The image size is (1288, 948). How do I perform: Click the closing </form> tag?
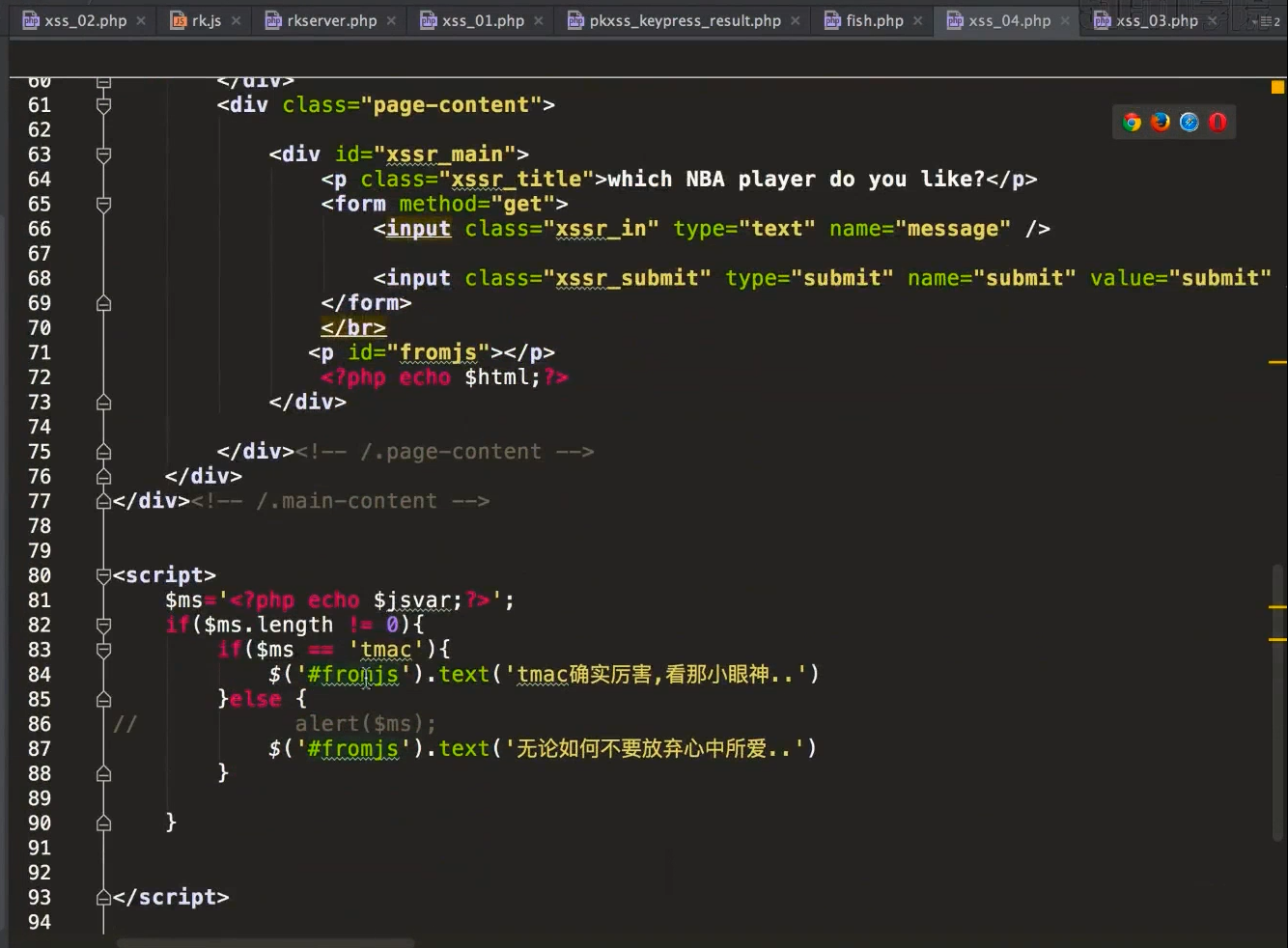click(366, 303)
